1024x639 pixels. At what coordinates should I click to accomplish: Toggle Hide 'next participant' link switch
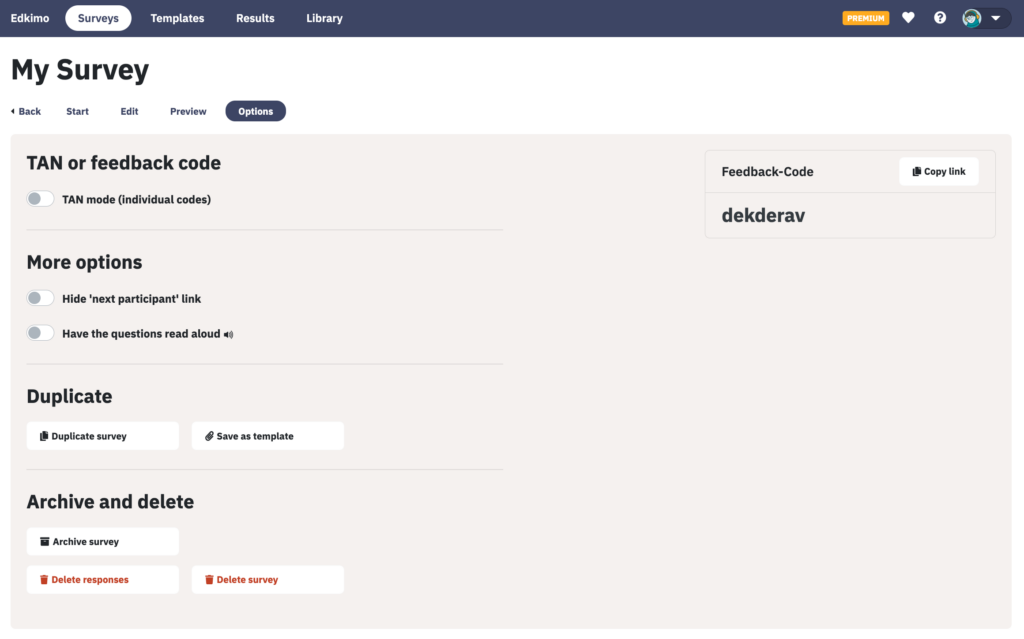click(40, 298)
